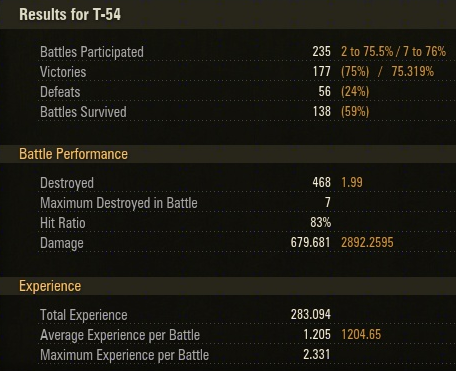Select the Results for T-54 header
This screenshot has height=371, width=456.
70,15
